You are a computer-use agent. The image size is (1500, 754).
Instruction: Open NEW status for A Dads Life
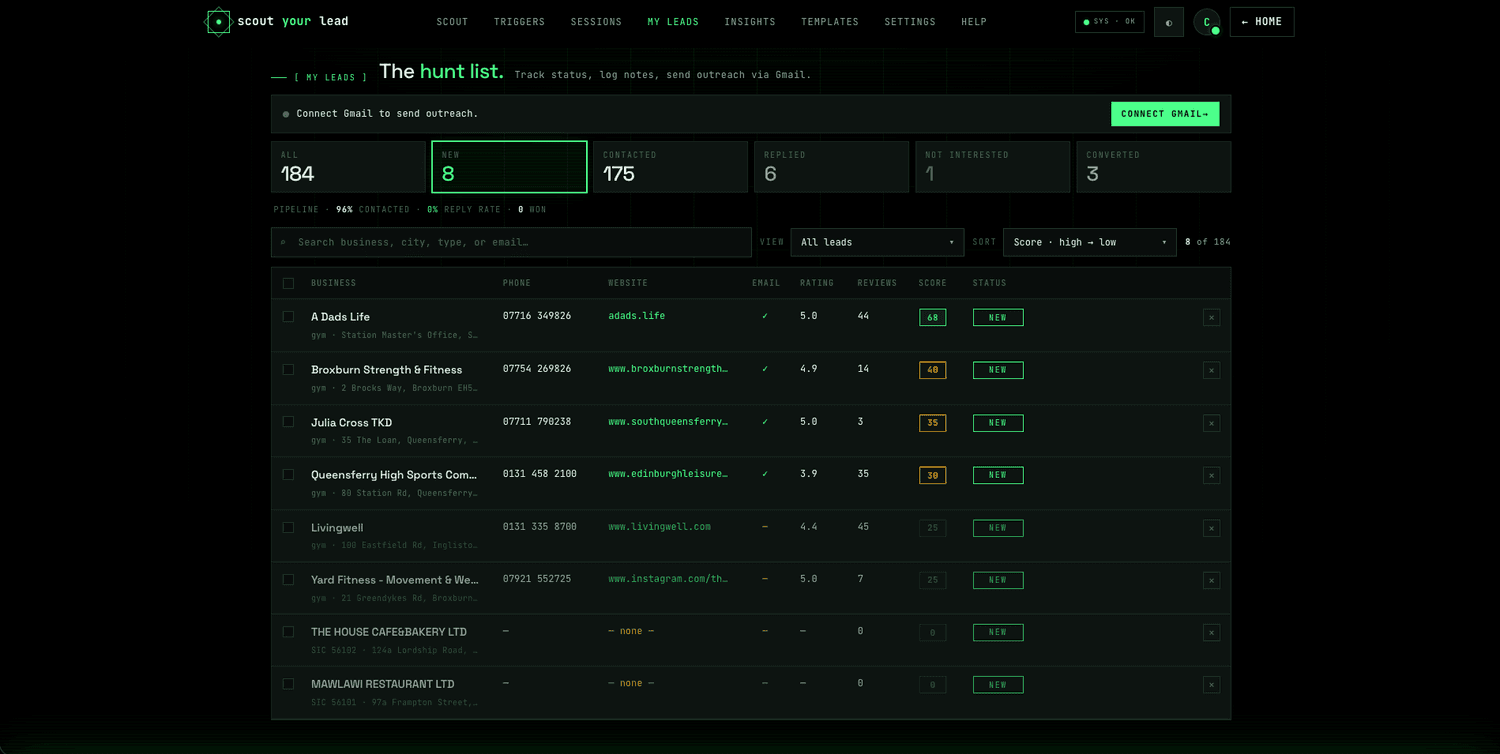click(x=997, y=317)
